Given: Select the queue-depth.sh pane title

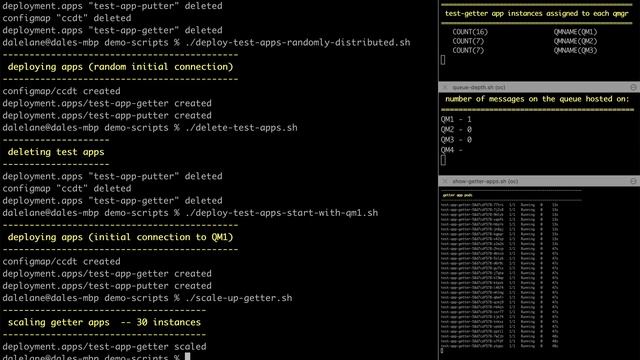Looking at the screenshot, I should tap(479, 87).
